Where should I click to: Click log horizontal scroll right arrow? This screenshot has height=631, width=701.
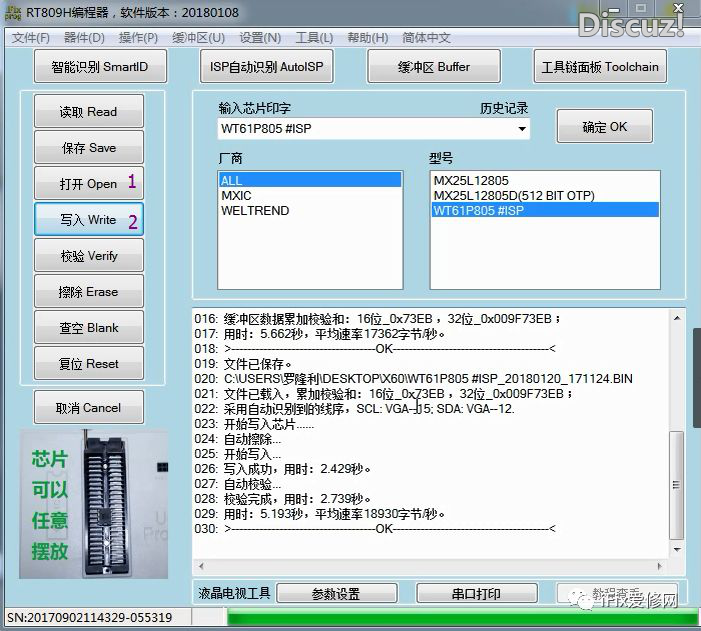click(x=659, y=566)
